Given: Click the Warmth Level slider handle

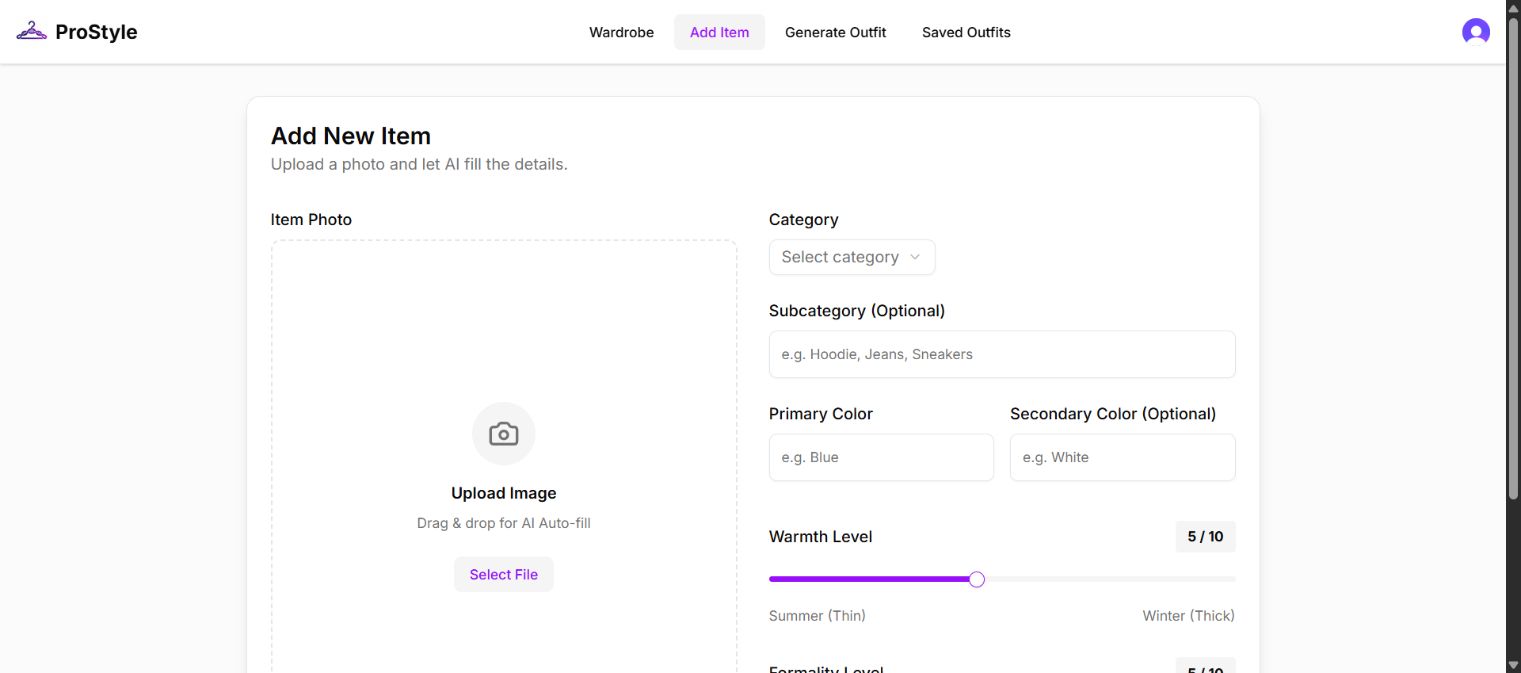Looking at the screenshot, I should (977, 579).
